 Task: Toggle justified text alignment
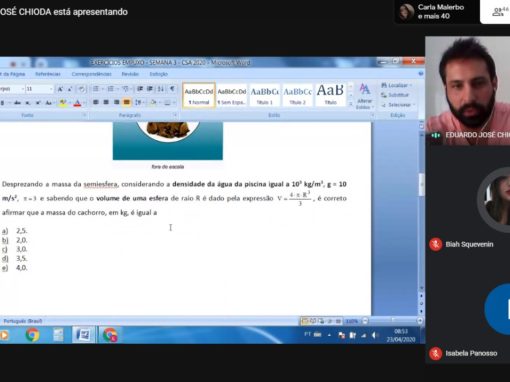(x=127, y=102)
